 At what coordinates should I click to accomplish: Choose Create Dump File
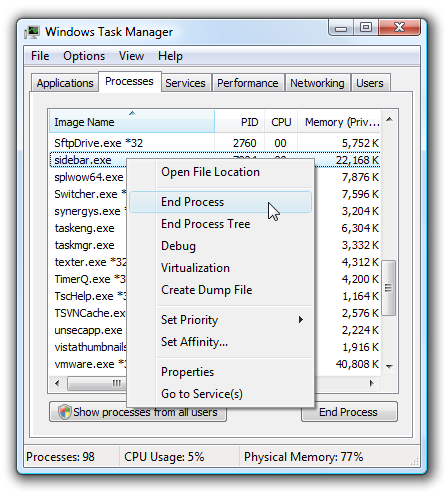coord(220,290)
